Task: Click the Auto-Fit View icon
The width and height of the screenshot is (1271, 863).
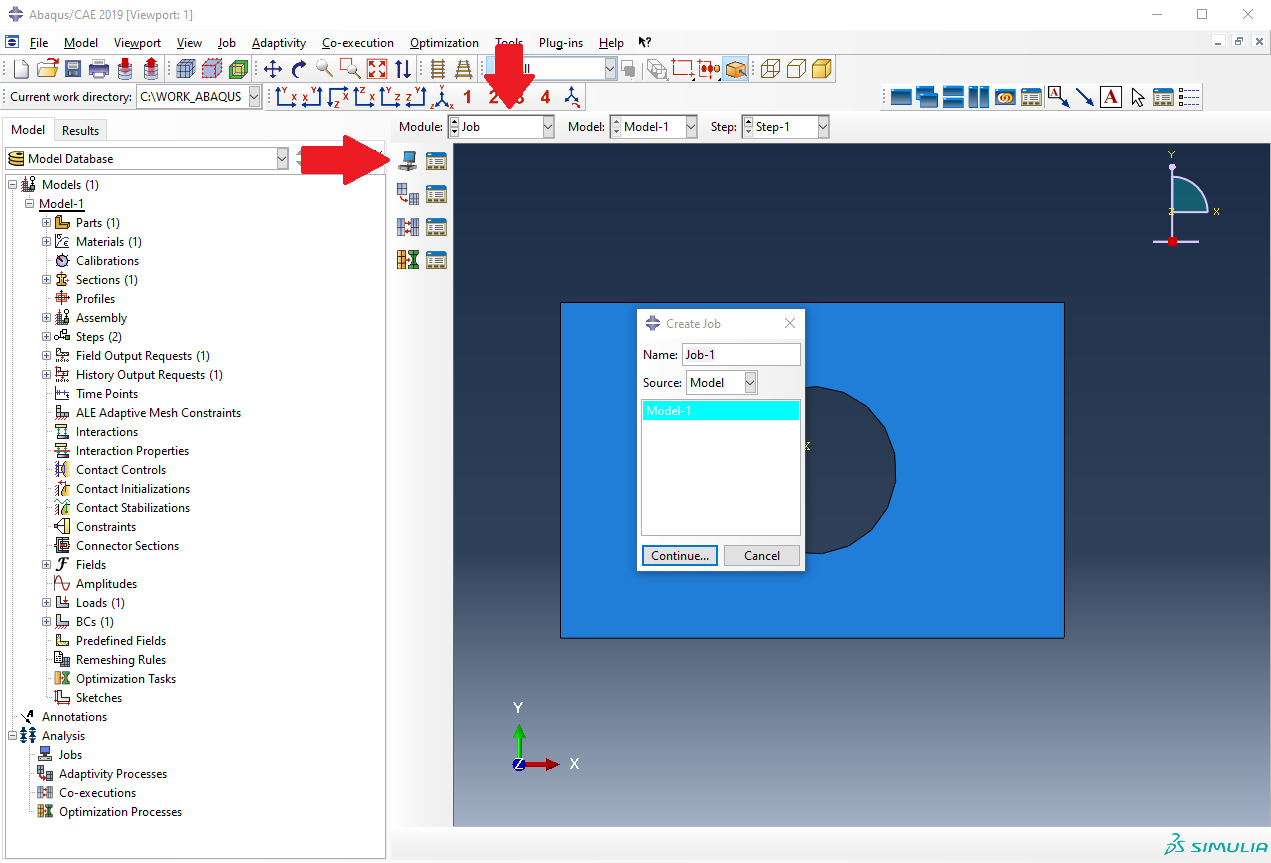Action: (377, 69)
